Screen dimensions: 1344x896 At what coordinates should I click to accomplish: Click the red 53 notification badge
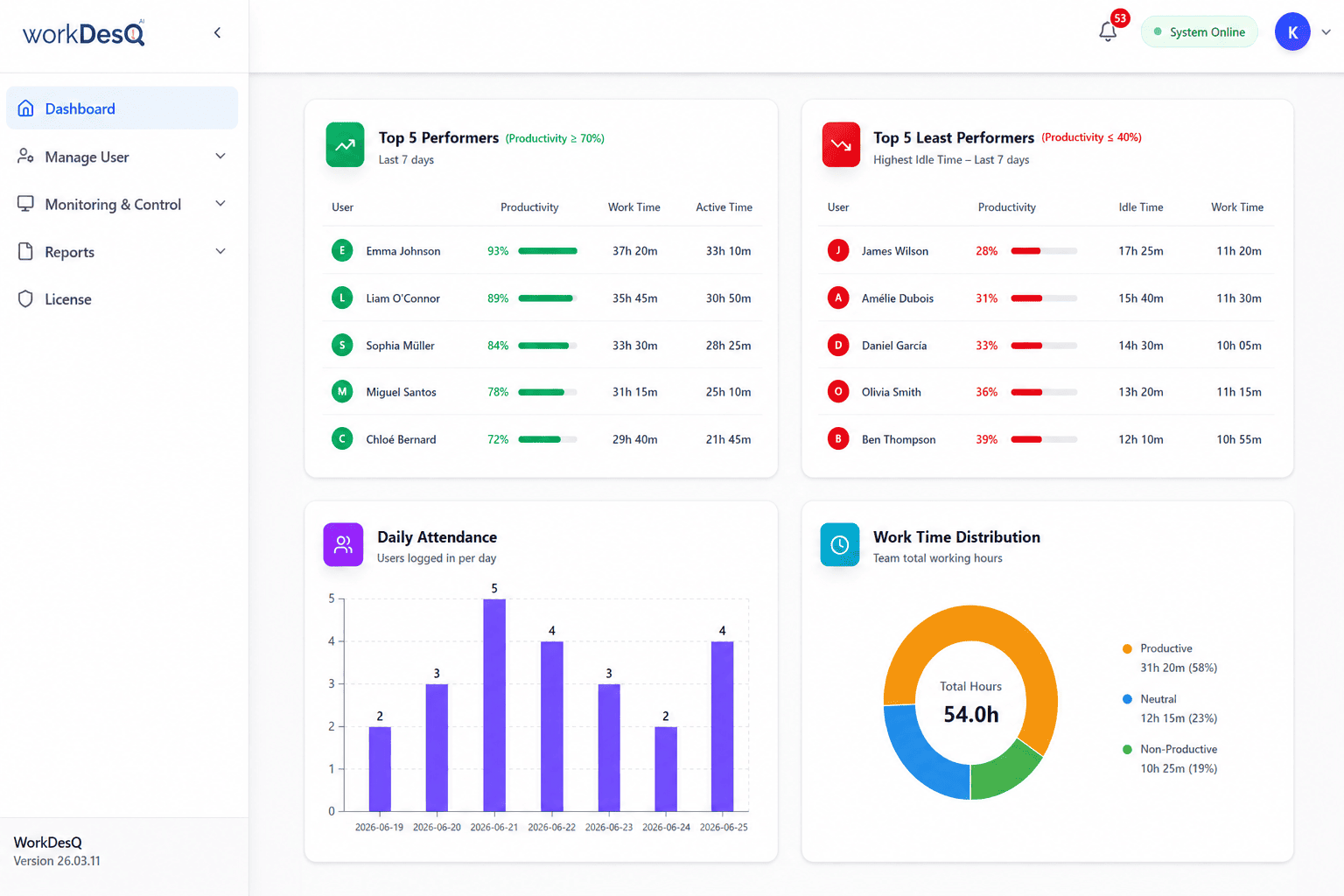[1120, 18]
